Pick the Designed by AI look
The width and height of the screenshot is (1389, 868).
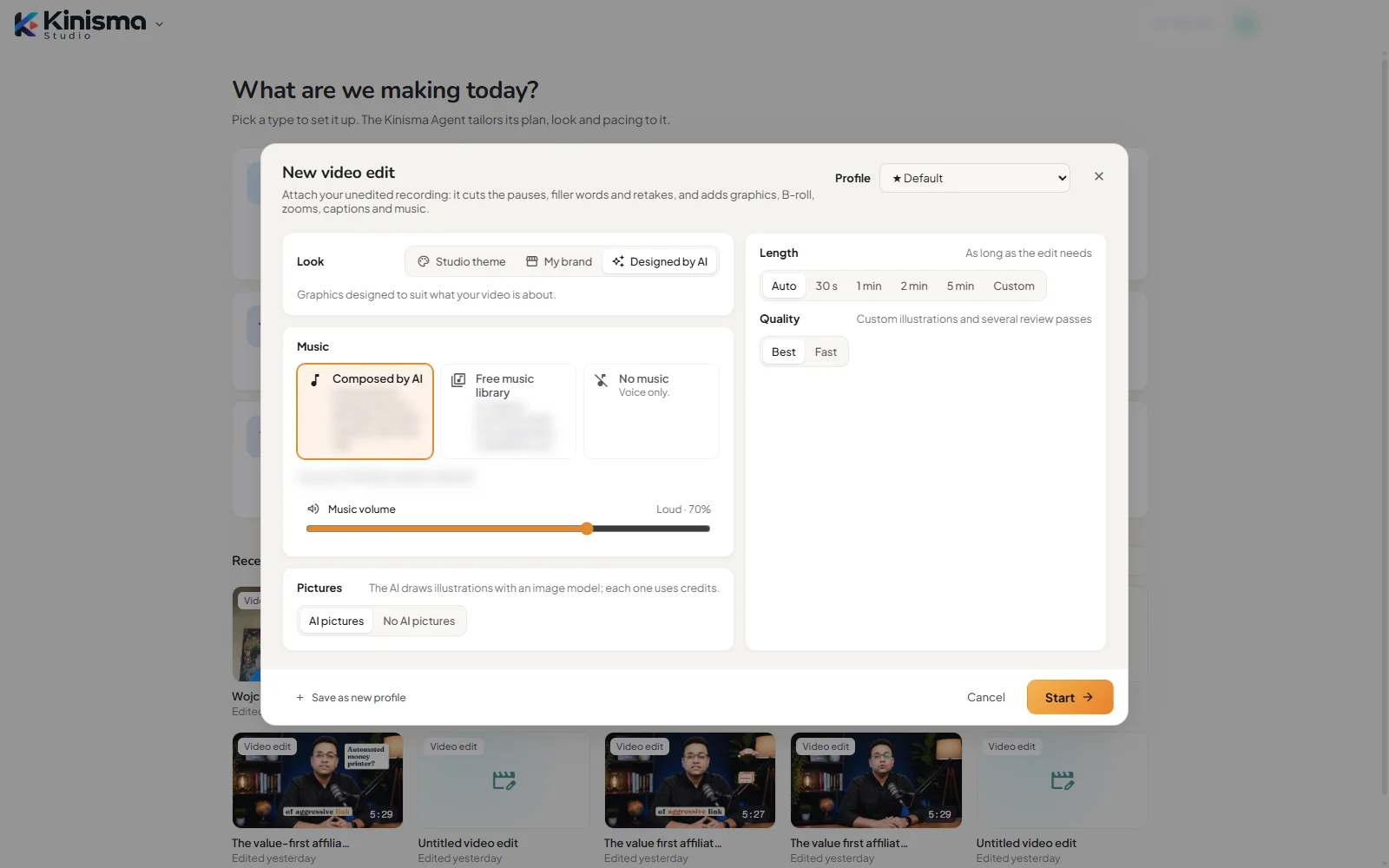(660, 261)
